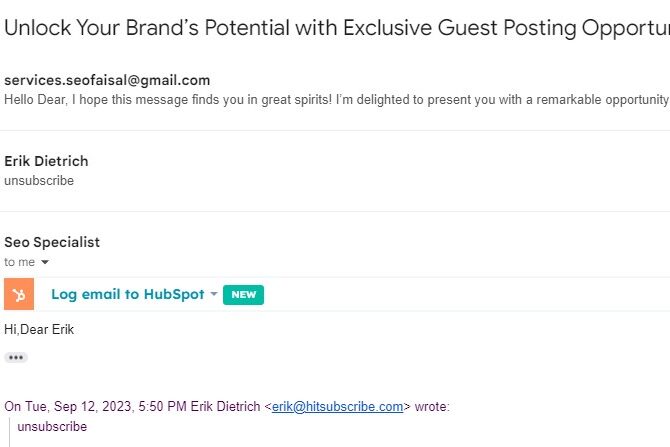Expand the collapsed services.seofaisal@gmail.com message
The height and width of the screenshot is (447, 670).
click(107, 80)
